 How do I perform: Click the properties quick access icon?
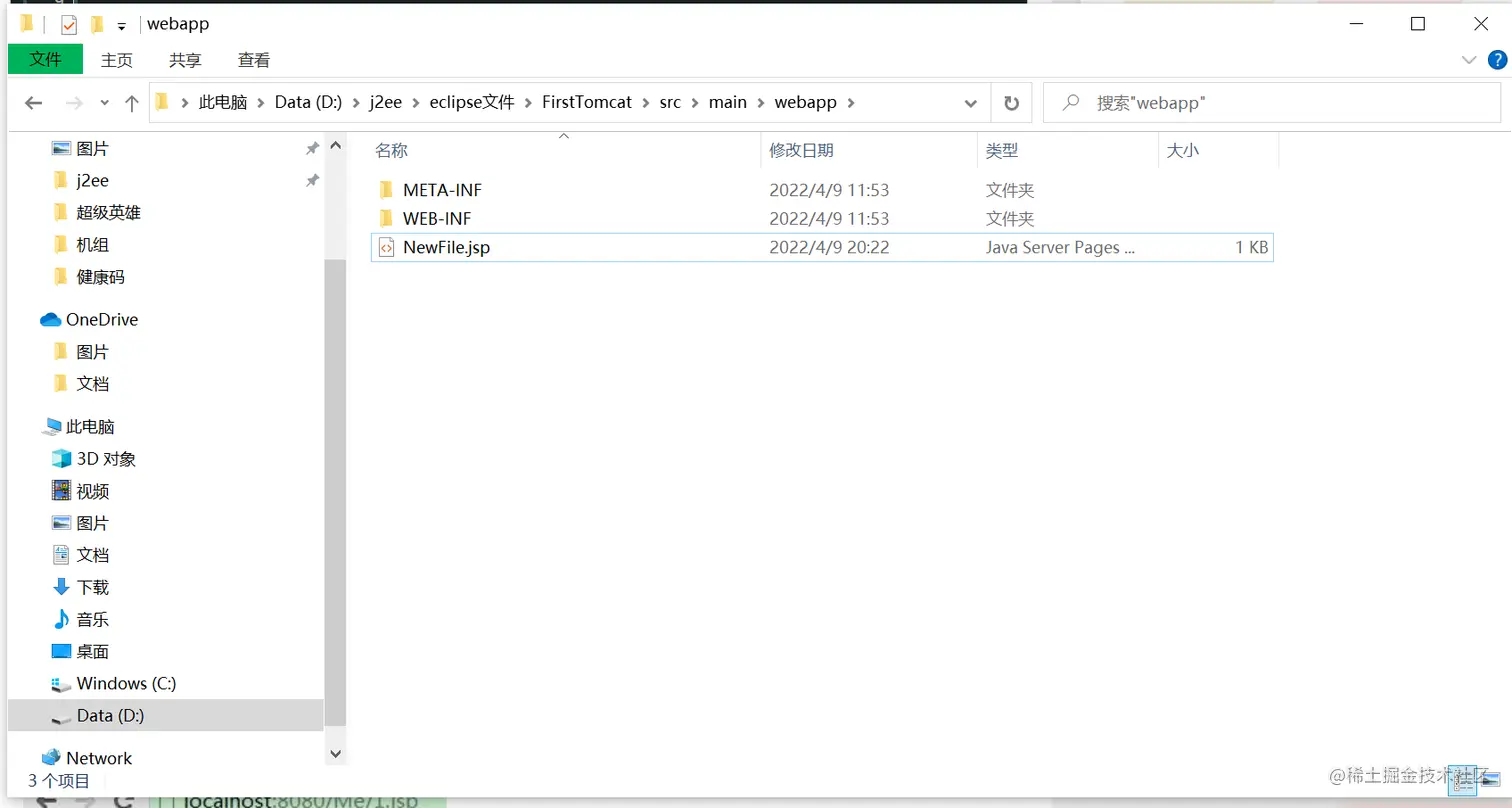tap(69, 24)
